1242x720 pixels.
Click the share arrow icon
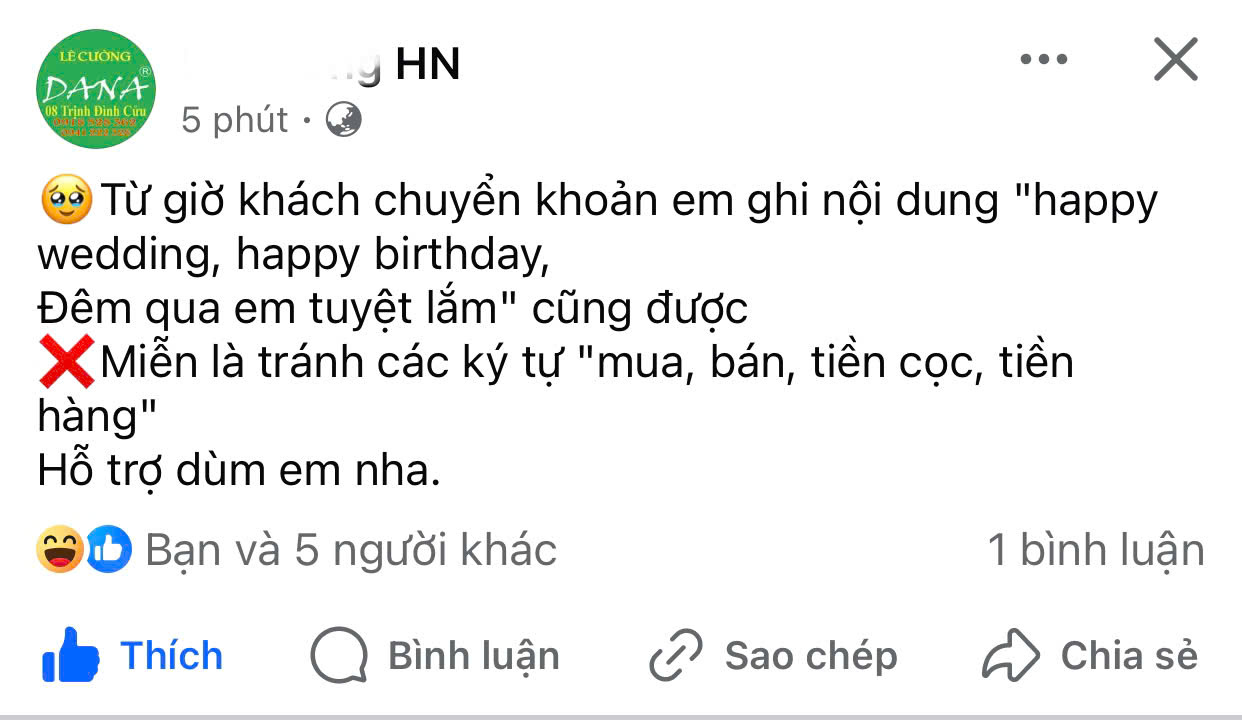1012,656
